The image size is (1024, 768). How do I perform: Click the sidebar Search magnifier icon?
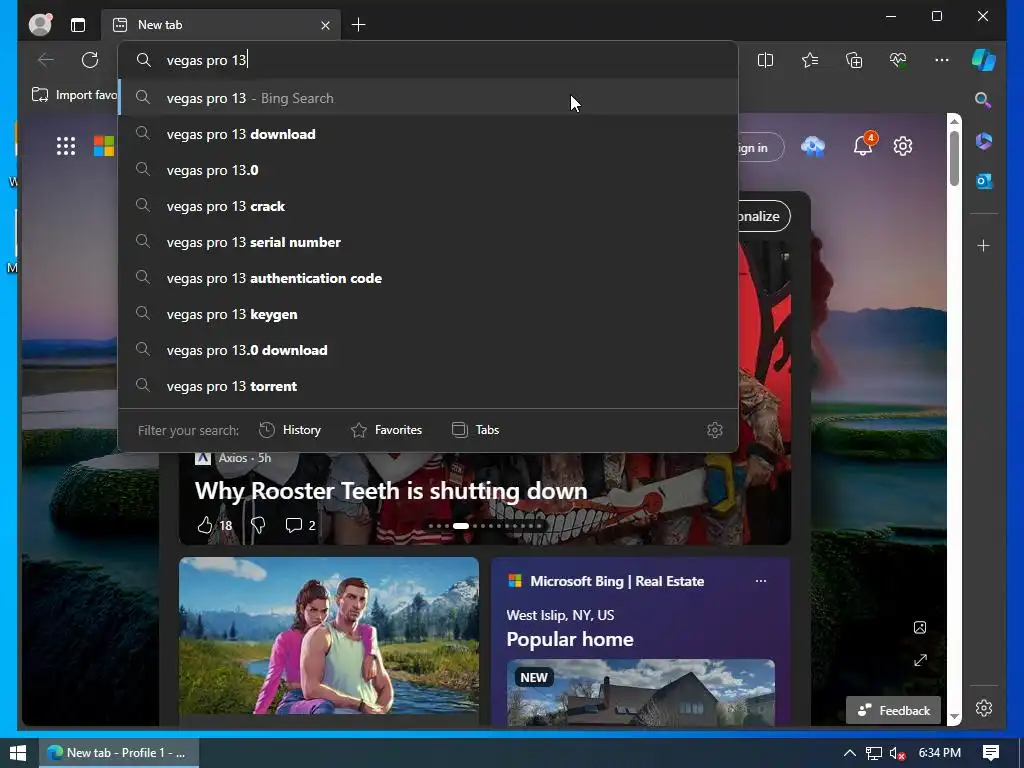click(x=983, y=100)
